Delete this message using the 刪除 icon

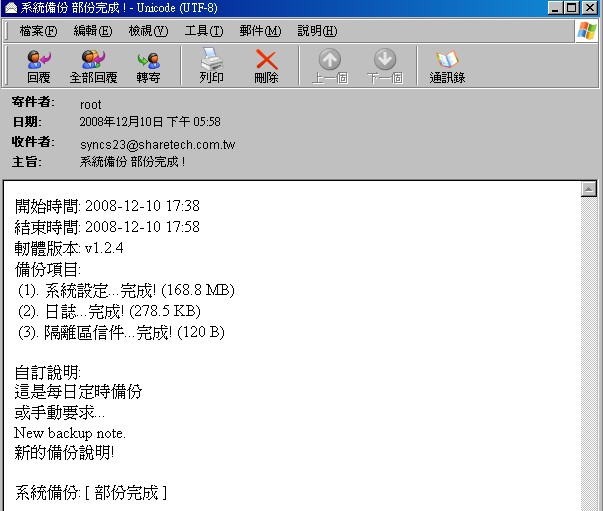tap(266, 66)
